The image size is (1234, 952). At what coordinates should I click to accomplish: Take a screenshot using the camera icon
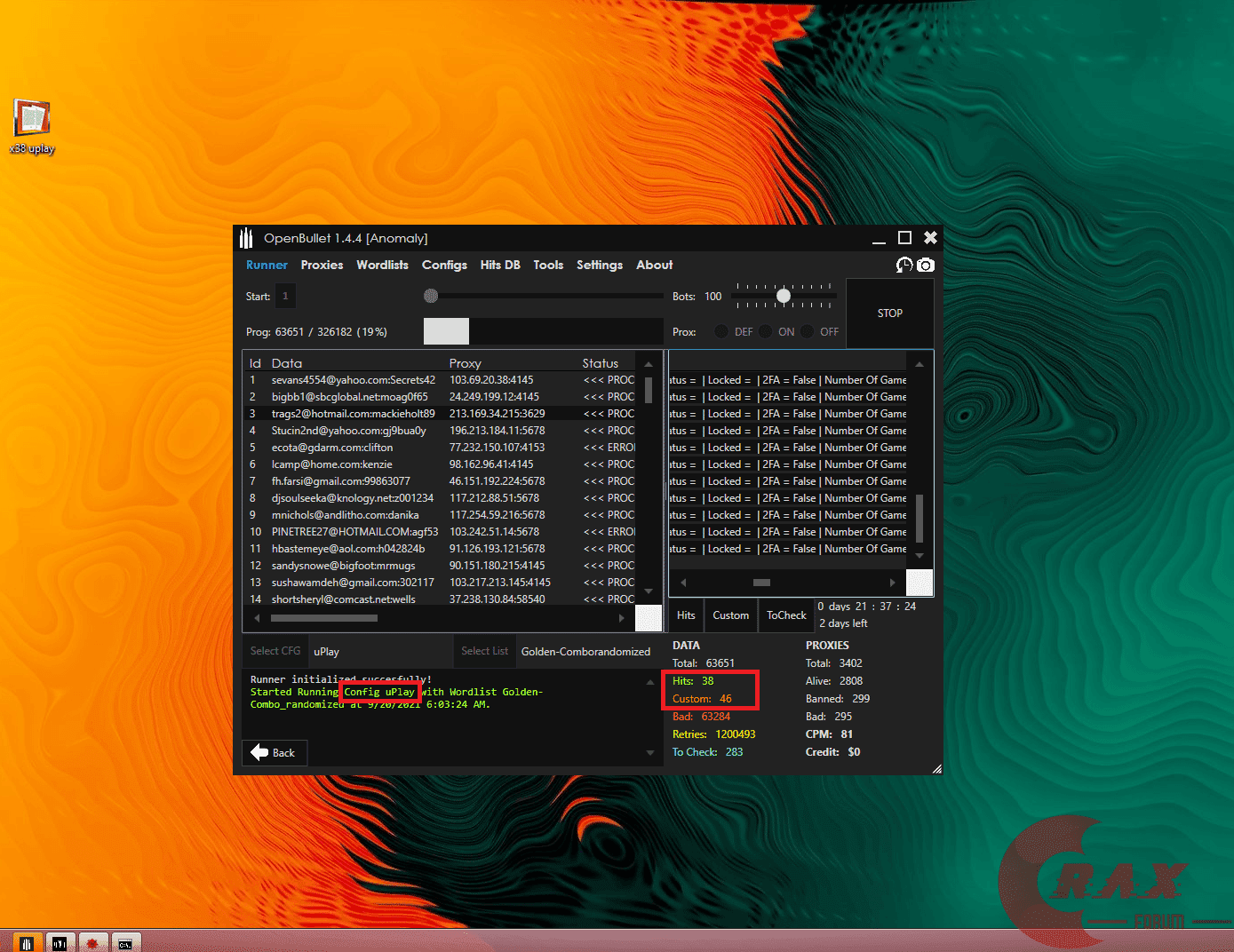(926, 265)
